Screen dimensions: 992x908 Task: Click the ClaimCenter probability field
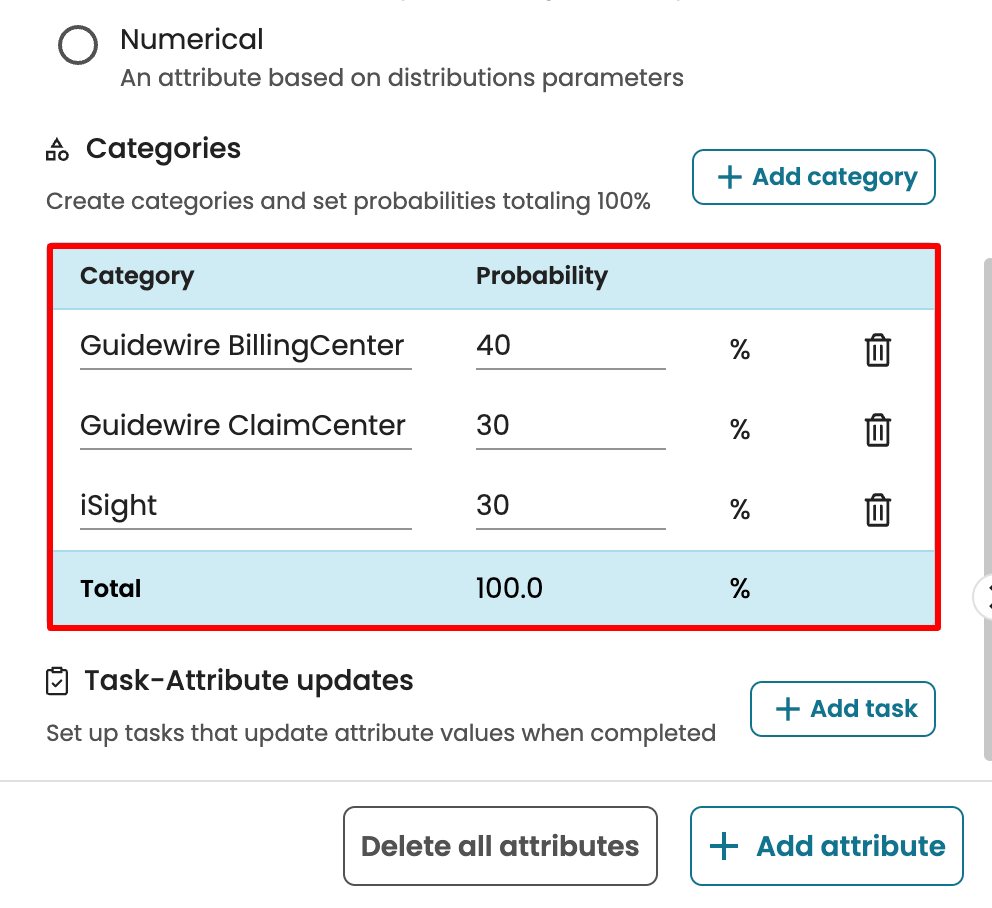pyautogui.click(x=570, y=427)
